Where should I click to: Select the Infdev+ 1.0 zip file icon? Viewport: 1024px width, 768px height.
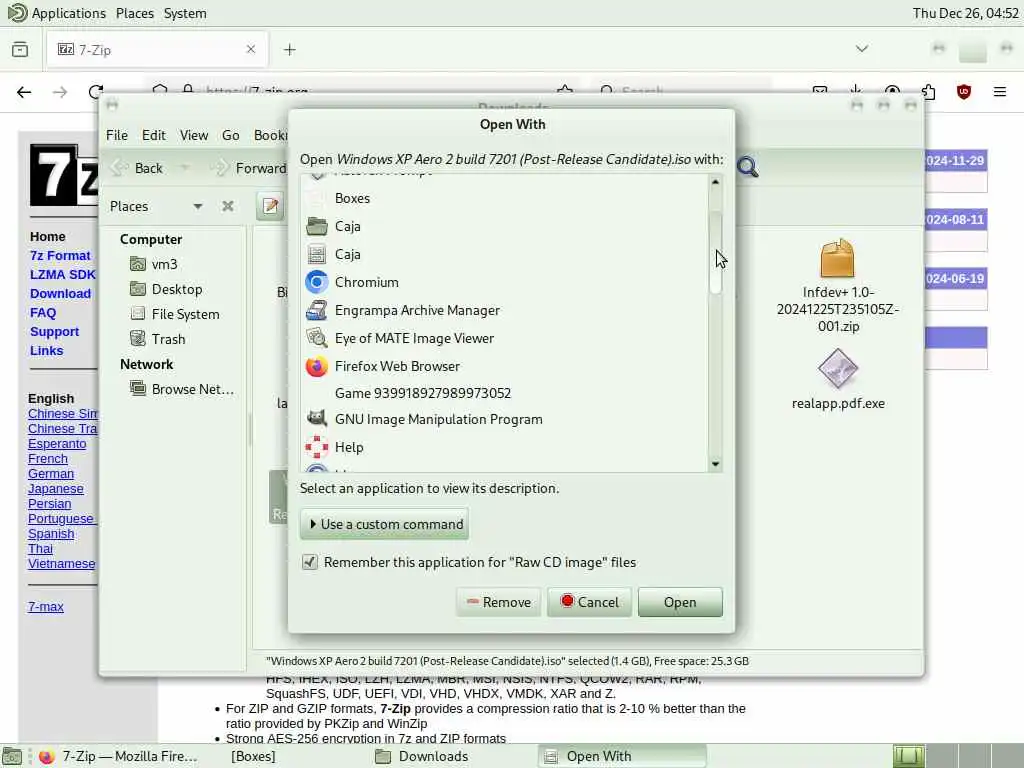838,258
